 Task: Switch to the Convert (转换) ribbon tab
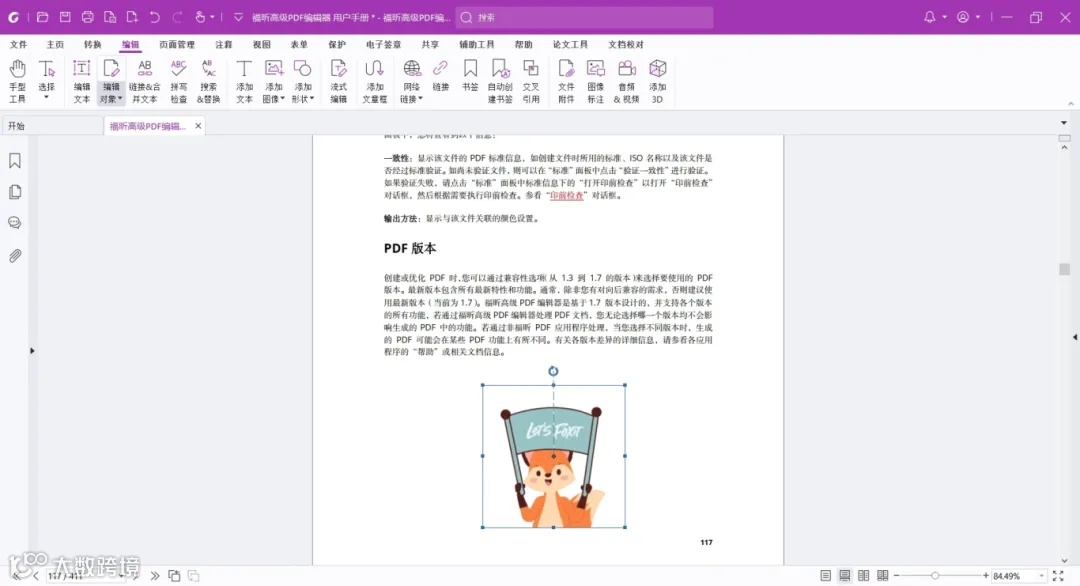tap(92, 44)
